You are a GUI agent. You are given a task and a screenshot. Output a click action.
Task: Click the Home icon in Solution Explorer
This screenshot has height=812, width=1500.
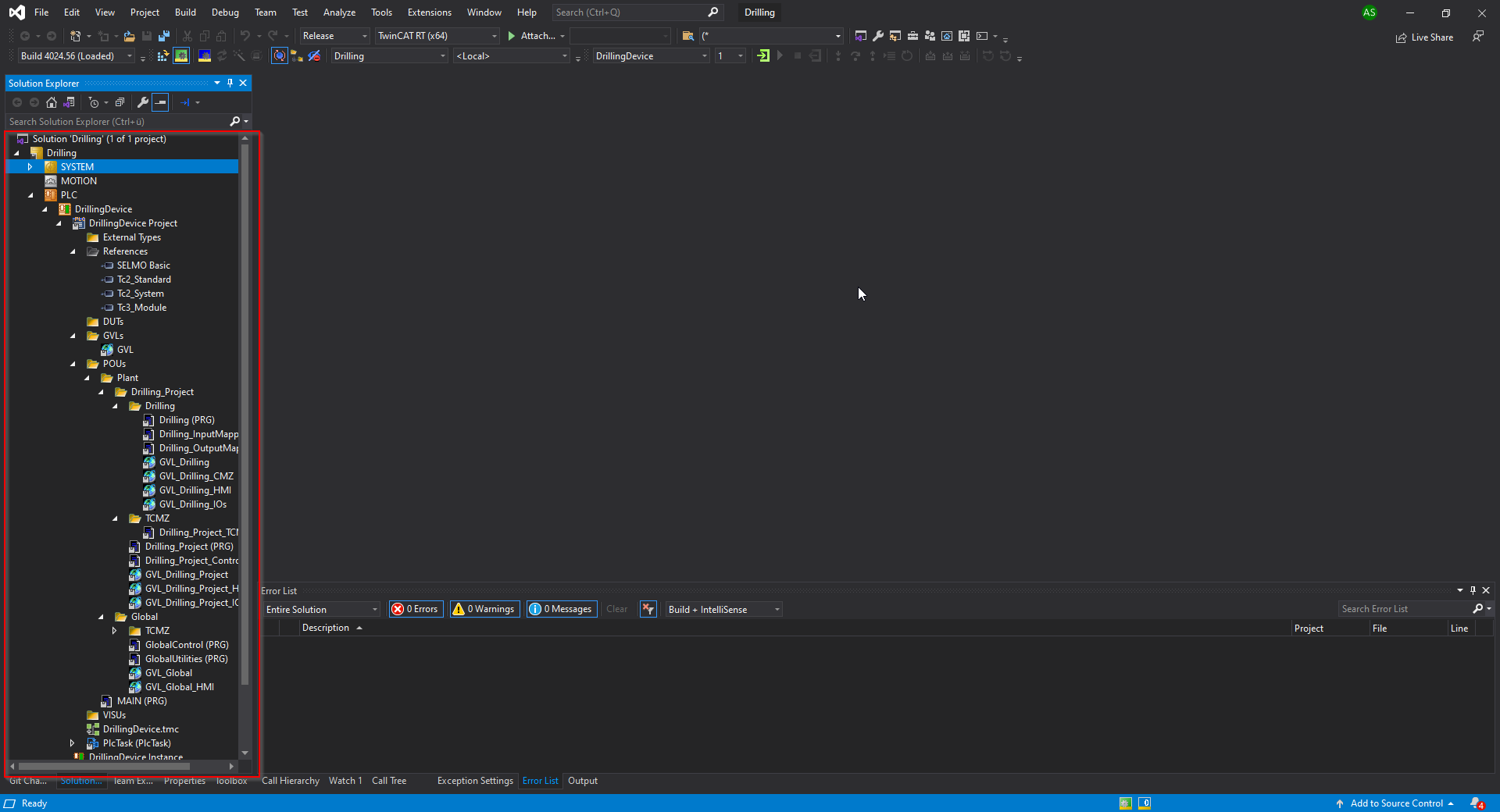pyautogui.click(x=52, y=102)
